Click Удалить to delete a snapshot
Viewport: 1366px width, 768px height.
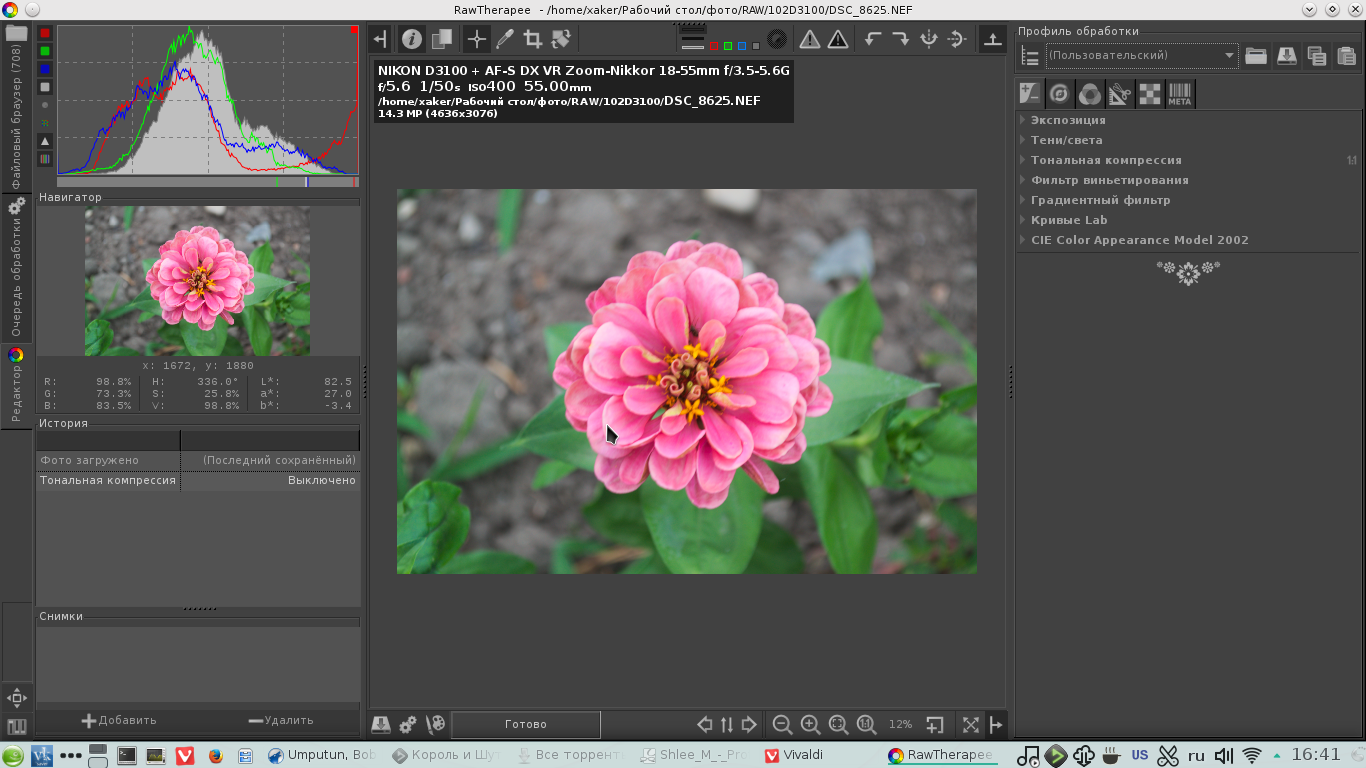pyautogui.click(x=281, y=720)
